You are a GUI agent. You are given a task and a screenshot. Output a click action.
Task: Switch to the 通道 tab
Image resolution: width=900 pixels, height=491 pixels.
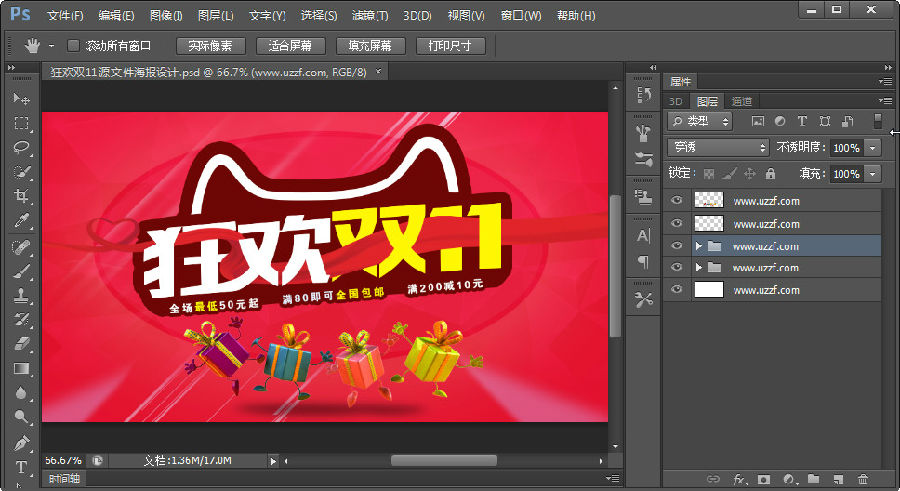tap(742, 101)
